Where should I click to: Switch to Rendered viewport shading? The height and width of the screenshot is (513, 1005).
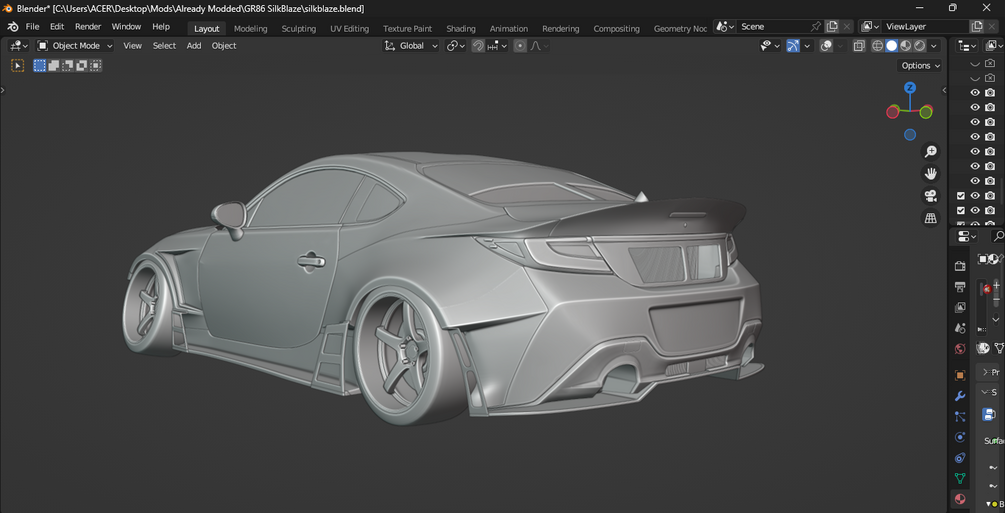pos(920,46)
